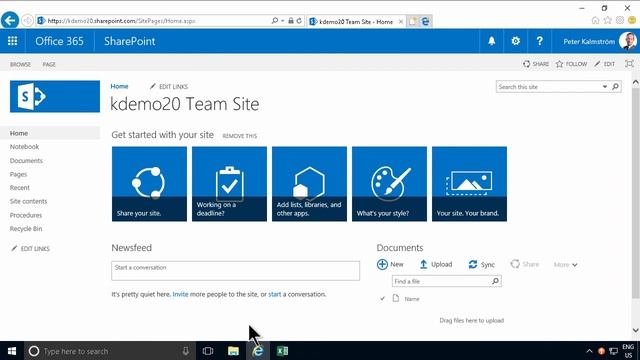Open Add lists, libraries, and other apps tile

click(x=309, y=184)
